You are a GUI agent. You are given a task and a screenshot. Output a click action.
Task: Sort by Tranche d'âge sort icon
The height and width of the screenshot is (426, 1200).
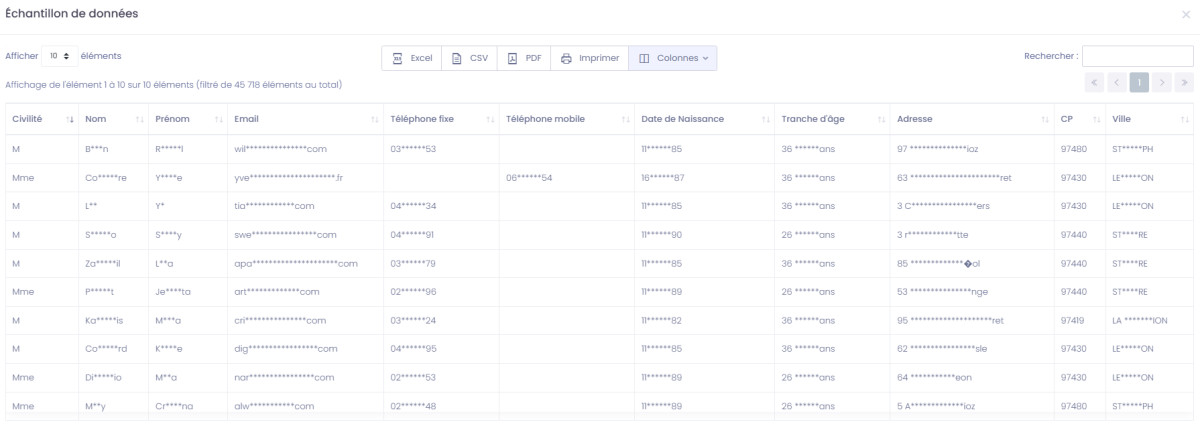[881, 119]
